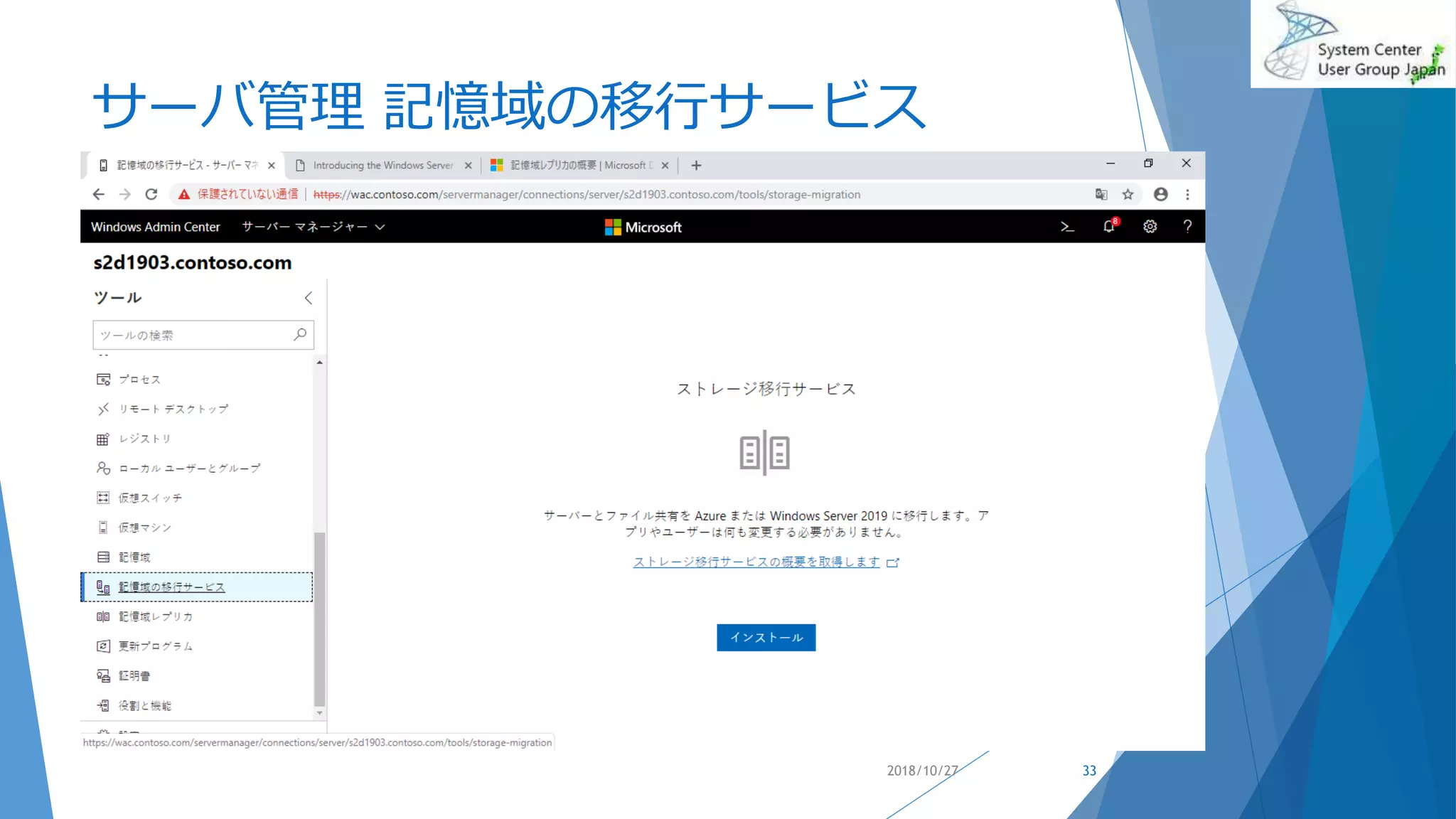Close the 記憶域レプリカの概要 tab
The image size is (1456, 819).
(x=665, y=166)
